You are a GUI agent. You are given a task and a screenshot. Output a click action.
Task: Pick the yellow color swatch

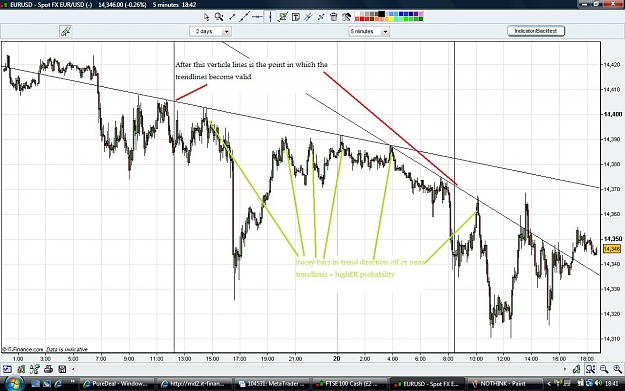pyautogui.click(x=391, y=19)
